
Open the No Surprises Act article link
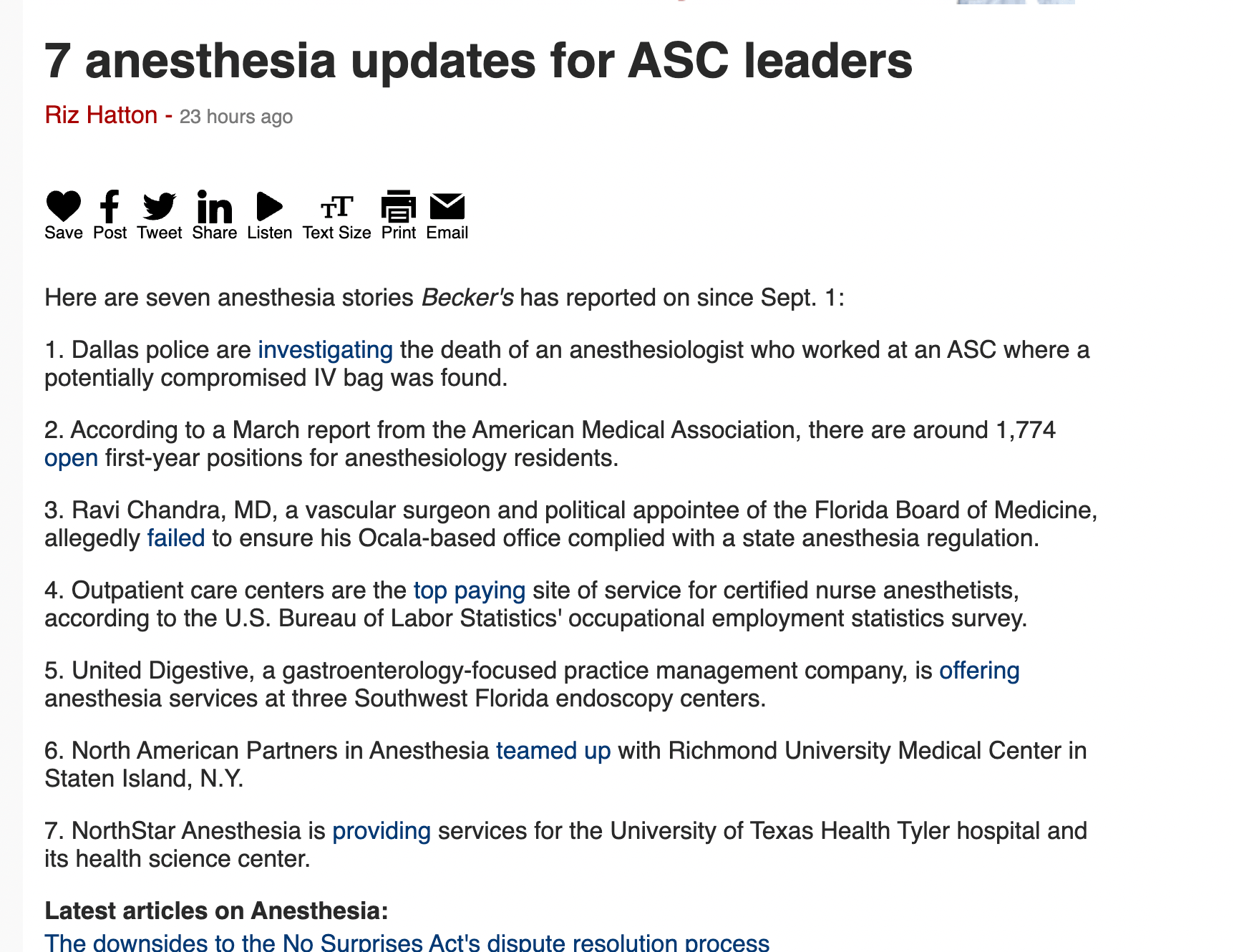[407, 942]
